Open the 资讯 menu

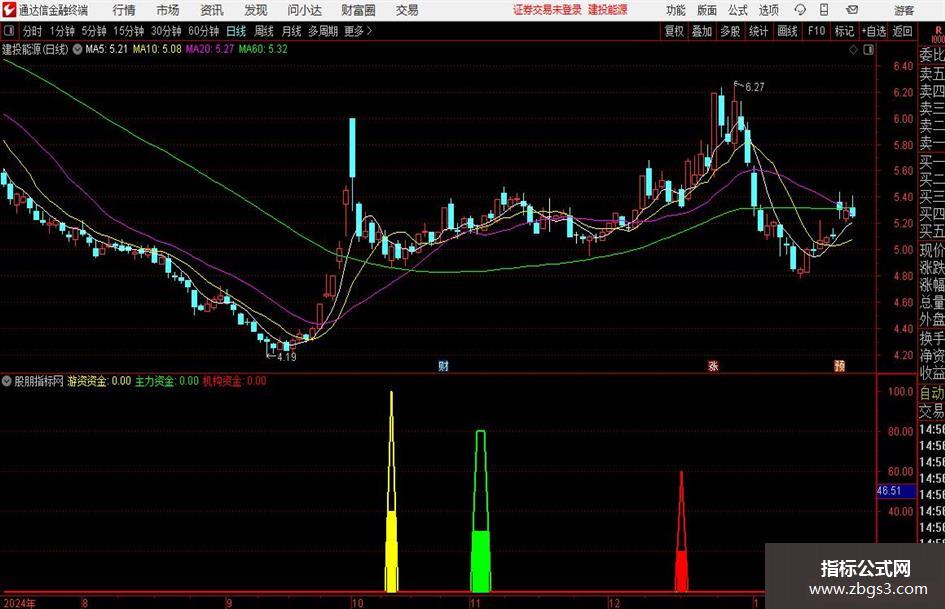click(x=212, y=10)
